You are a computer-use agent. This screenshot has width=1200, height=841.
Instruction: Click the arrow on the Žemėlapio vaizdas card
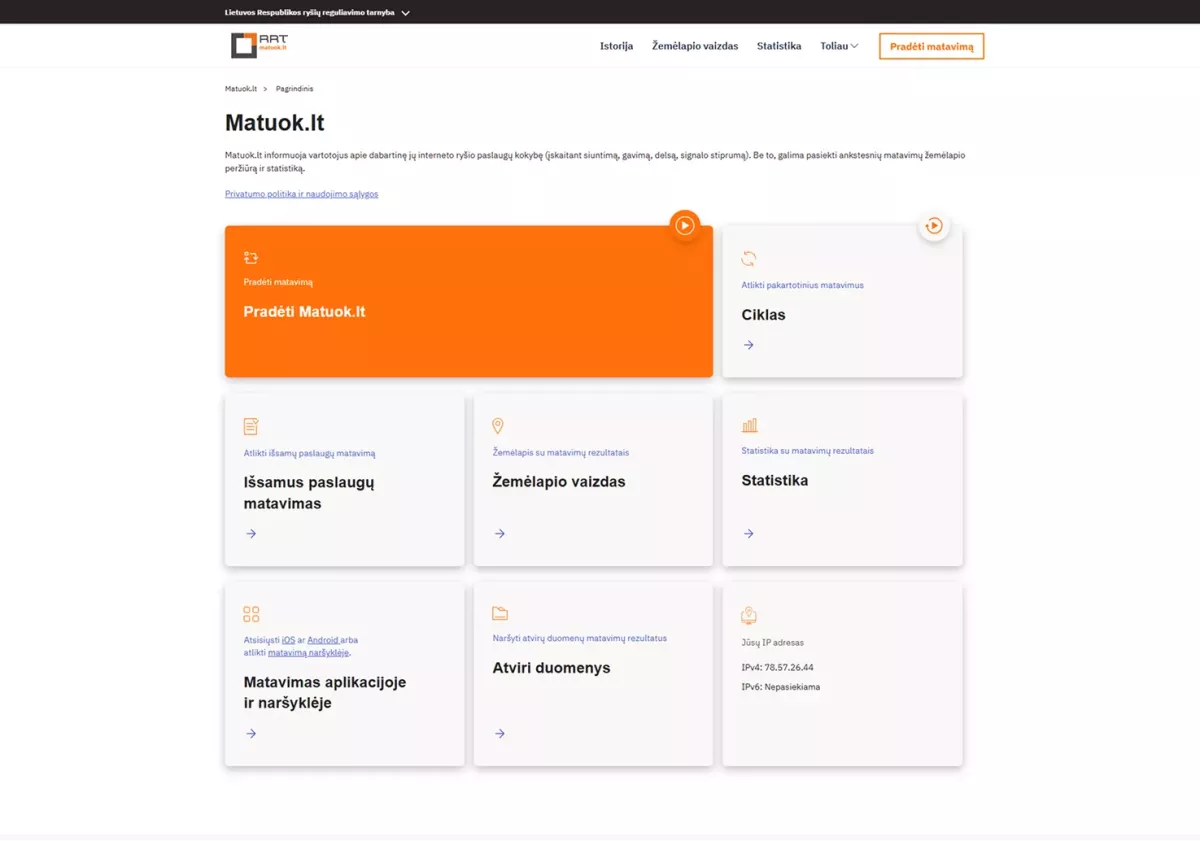click(x=500, y=534)
